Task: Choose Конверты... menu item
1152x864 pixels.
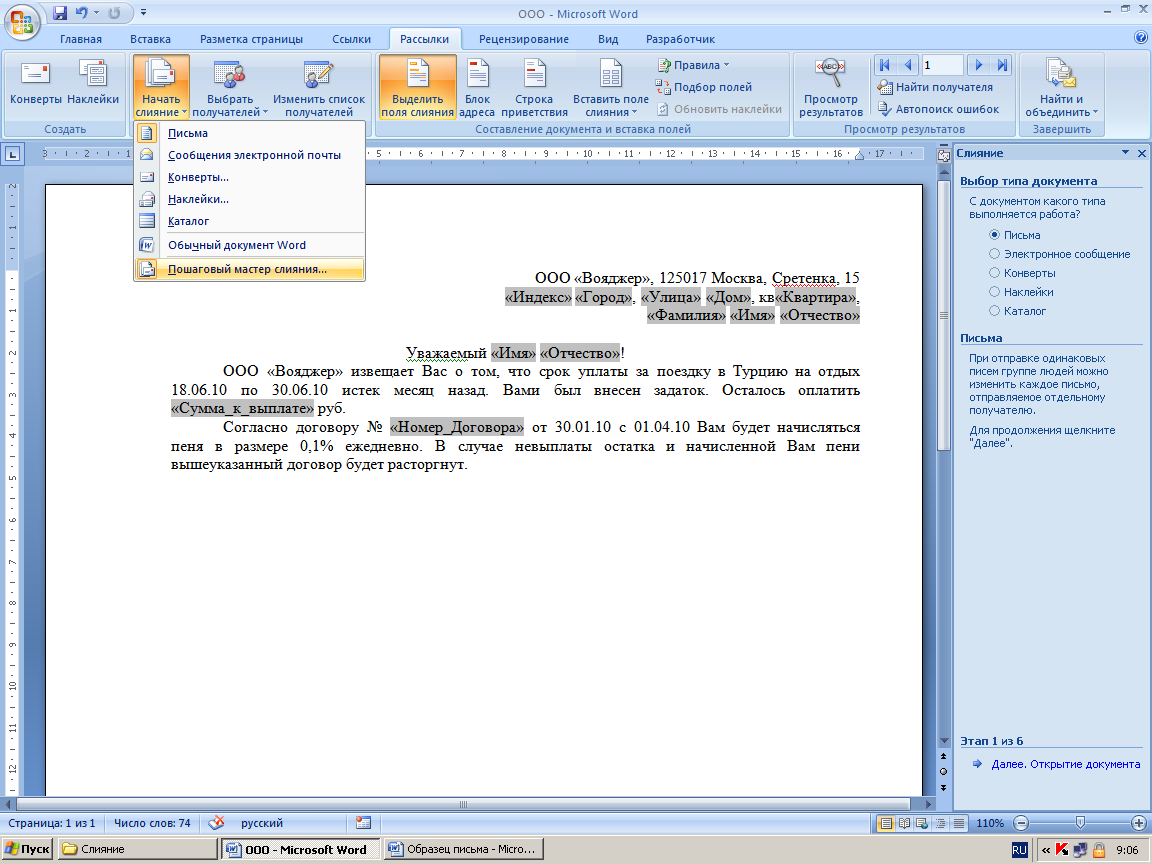Action: point(250,177)
